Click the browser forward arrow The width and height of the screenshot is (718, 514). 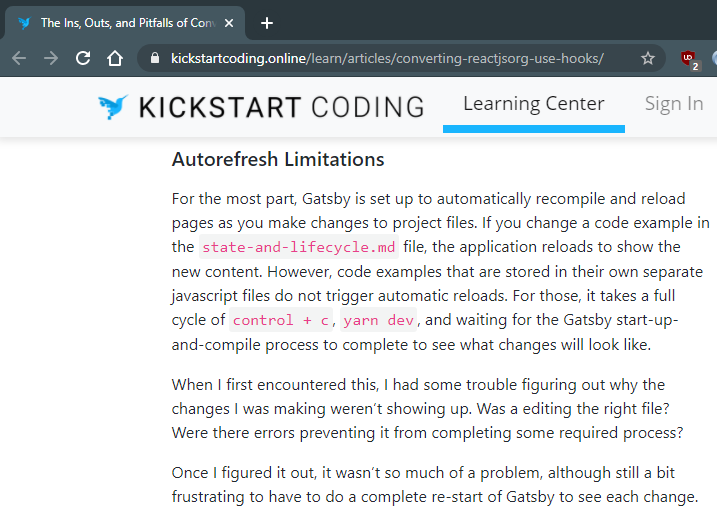point(51,58)
